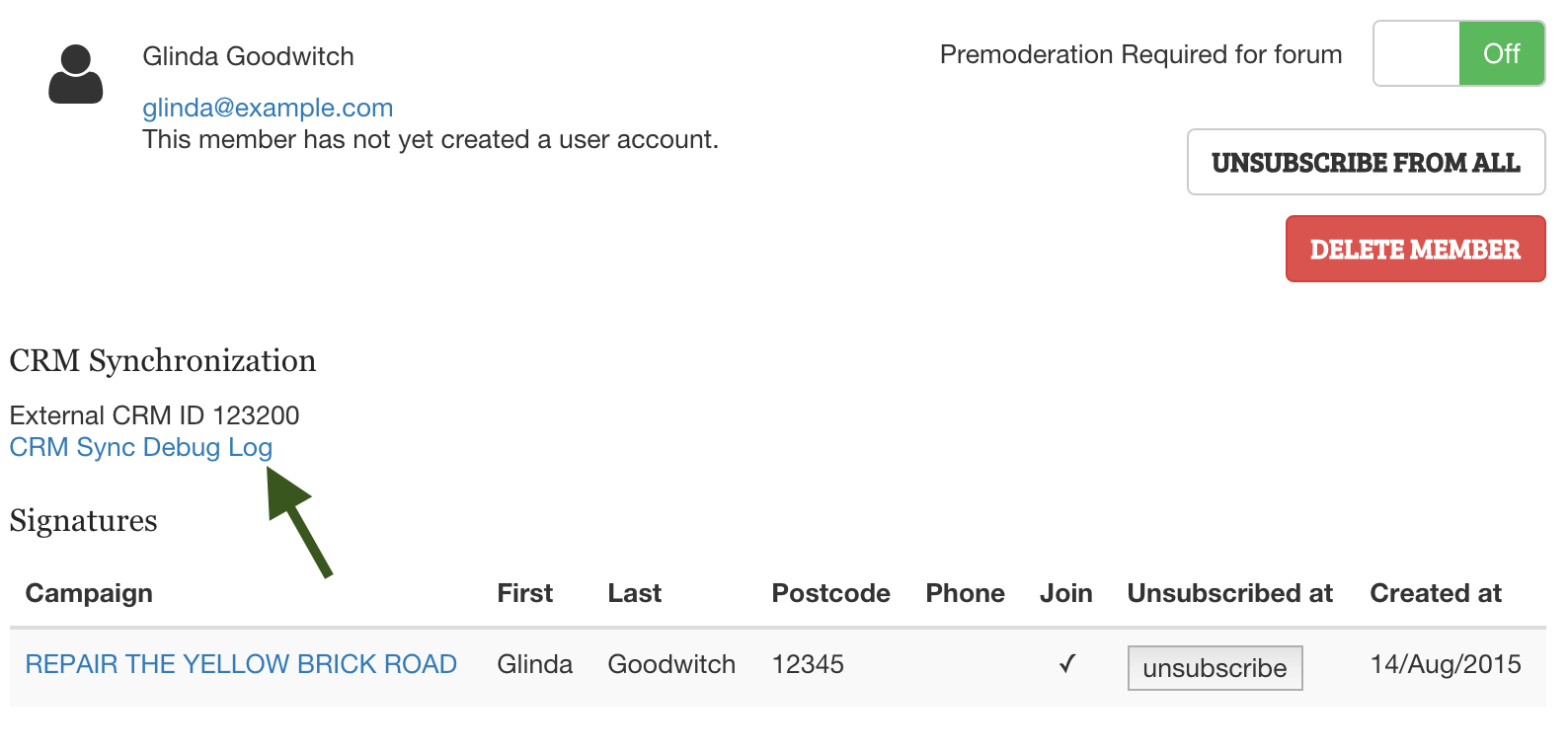Toggle the Premoderation Required switch
The image size is (1568, 750).
(x=1458, y=53)
